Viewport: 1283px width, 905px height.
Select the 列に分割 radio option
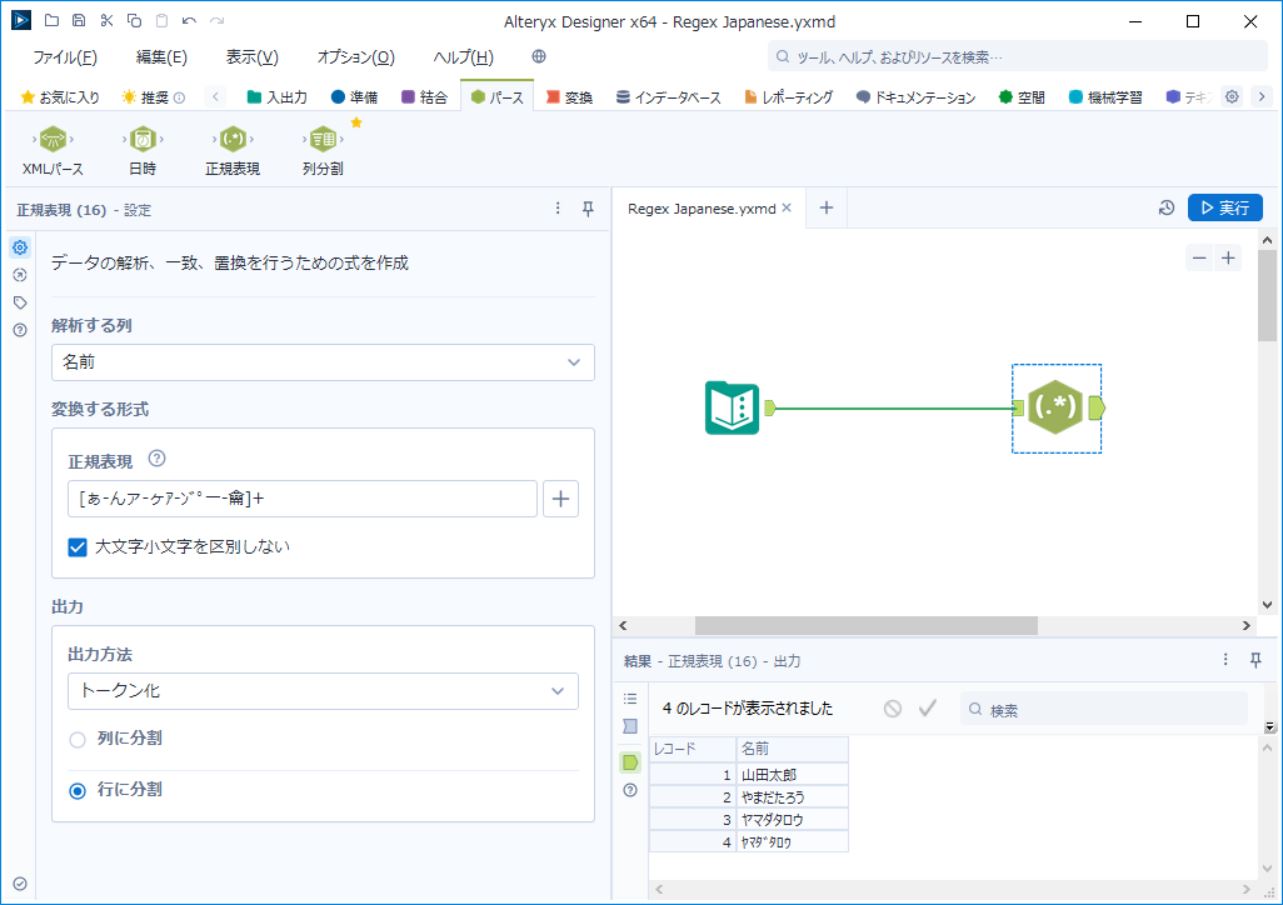(x=77, y=739)
